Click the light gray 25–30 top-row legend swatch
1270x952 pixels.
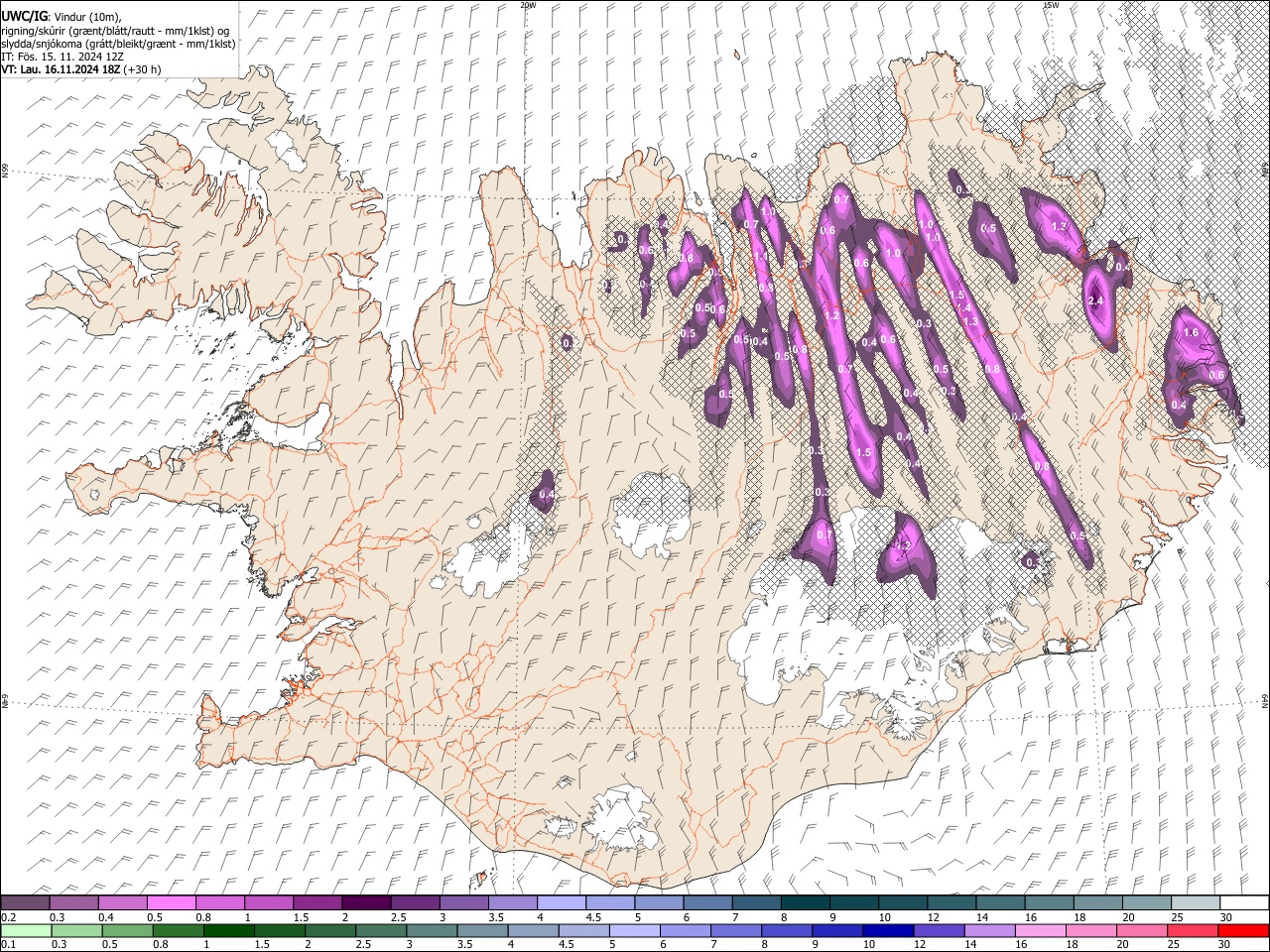[x=1194, y=903]
